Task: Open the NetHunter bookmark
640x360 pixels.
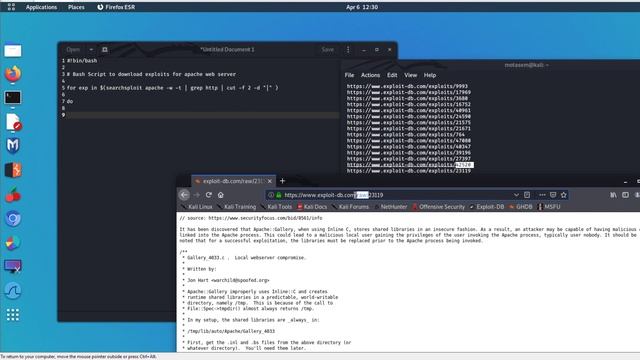Action: click(x=391, y=207)
